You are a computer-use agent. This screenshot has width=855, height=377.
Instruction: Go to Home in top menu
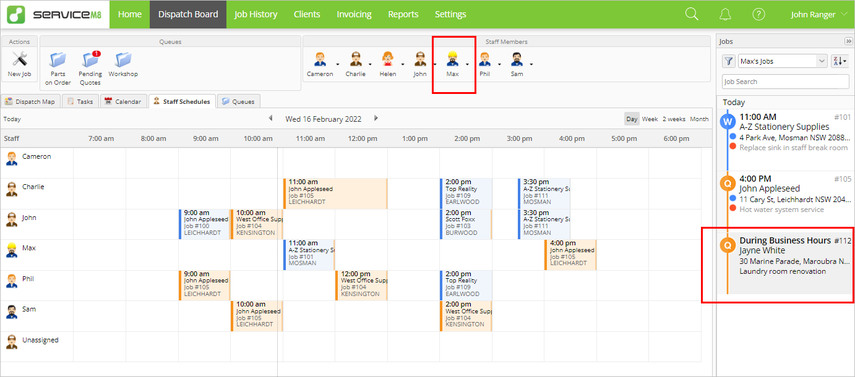pyautogui.click(x=130, y=14)
